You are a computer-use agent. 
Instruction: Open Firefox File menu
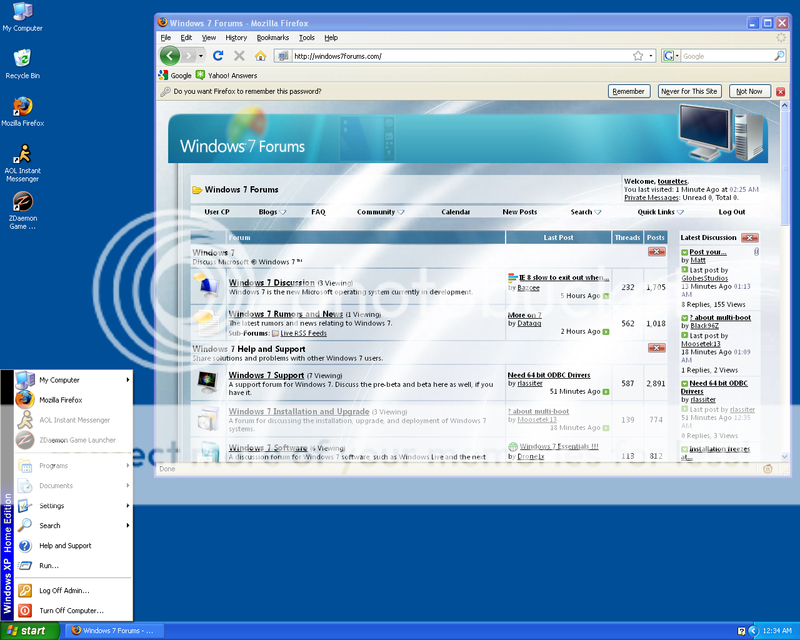[166, 38]
